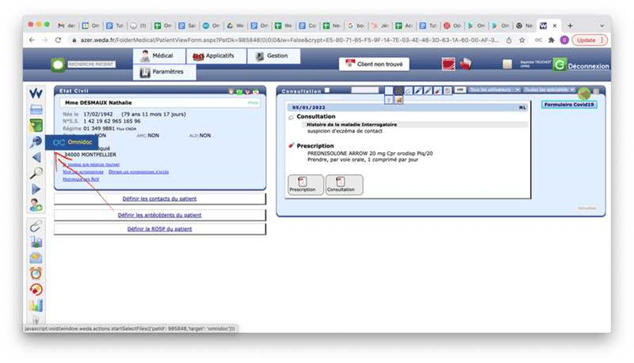Click the green round icon beside Recherche Patient
Screen dimensions: 634x363
[58, 65]
